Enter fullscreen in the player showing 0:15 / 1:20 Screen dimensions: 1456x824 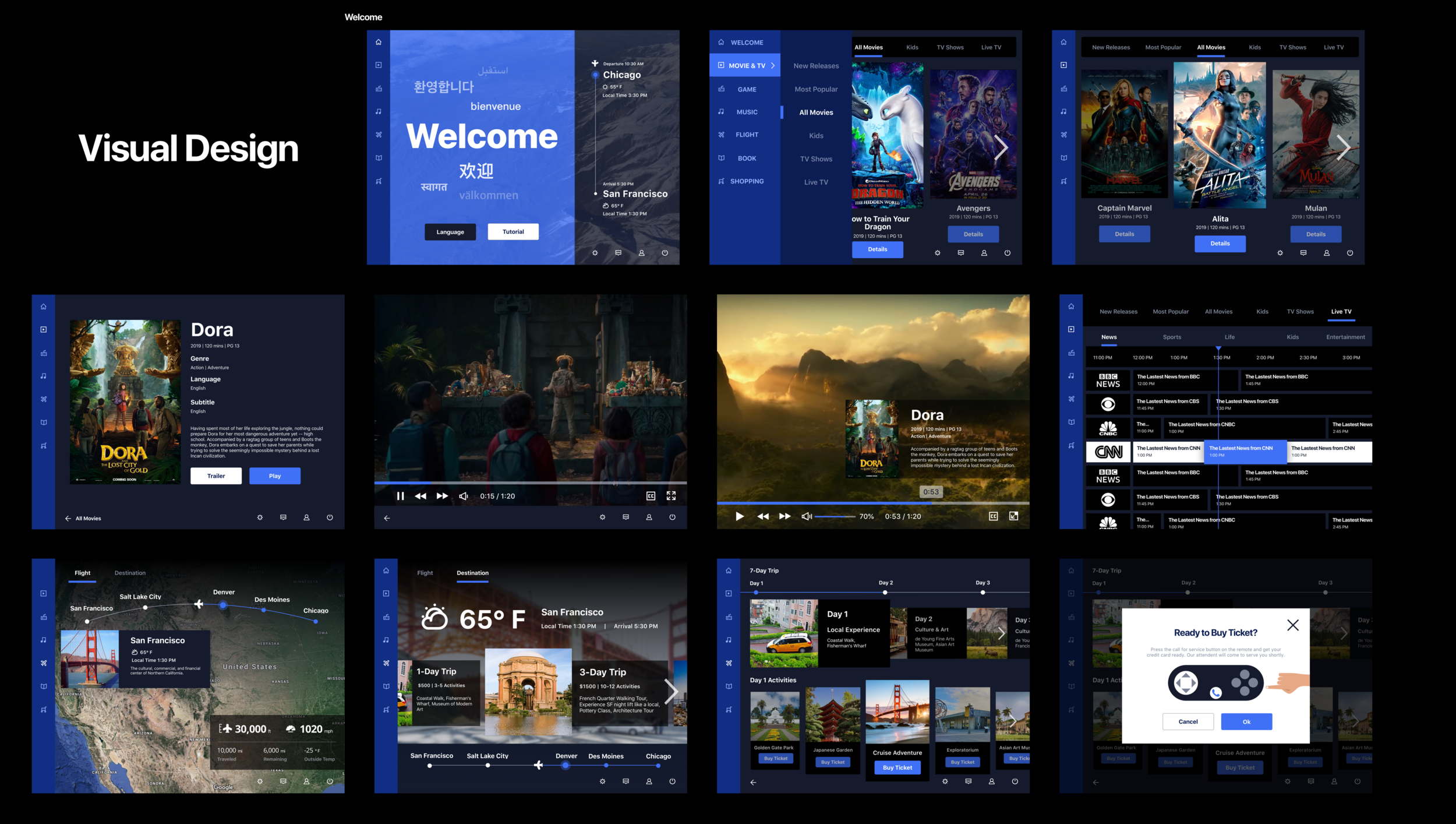[671, 496]
